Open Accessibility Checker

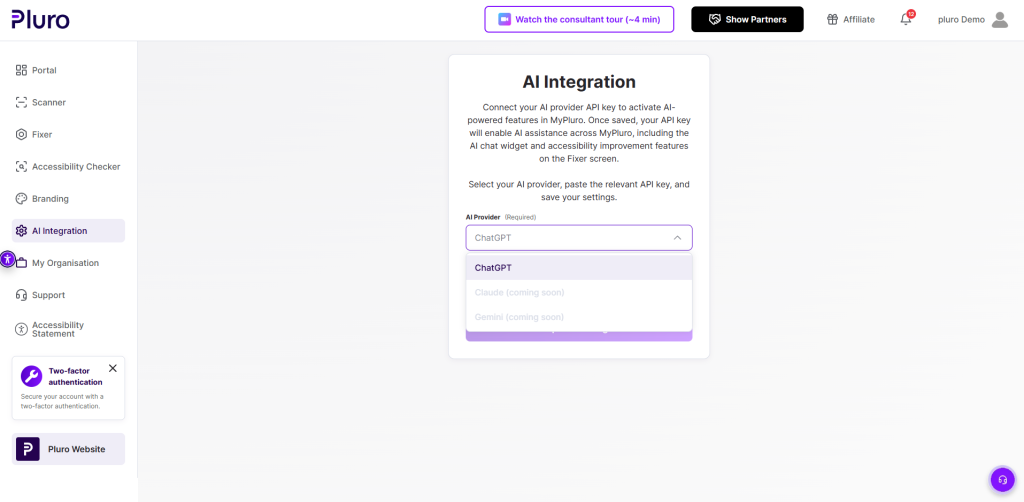point(68,166)
